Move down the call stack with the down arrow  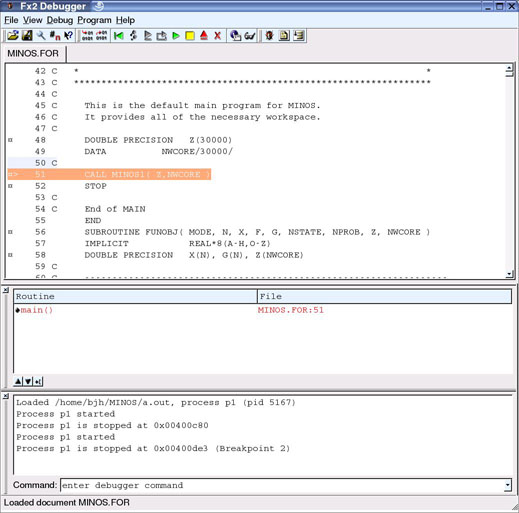tap(28, 381)
